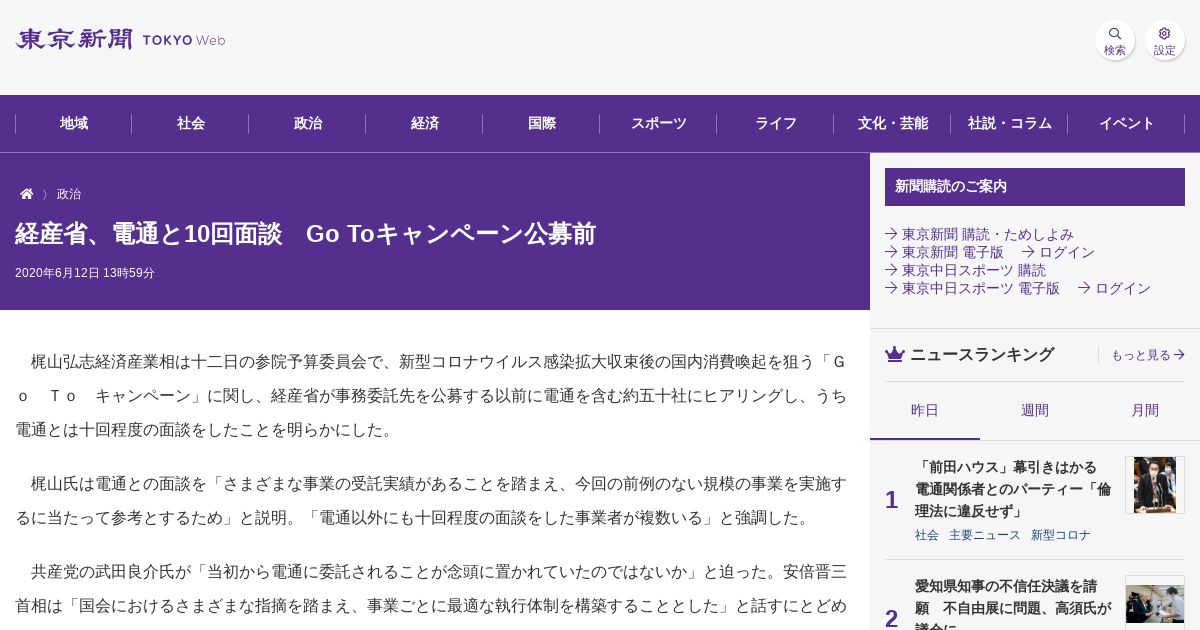This screenshot has height=630, width=1200.
Task: Open ranking article 「前田ハウス」幕引きはかる
Action: pyautogui.click(x=1012, y=489)
